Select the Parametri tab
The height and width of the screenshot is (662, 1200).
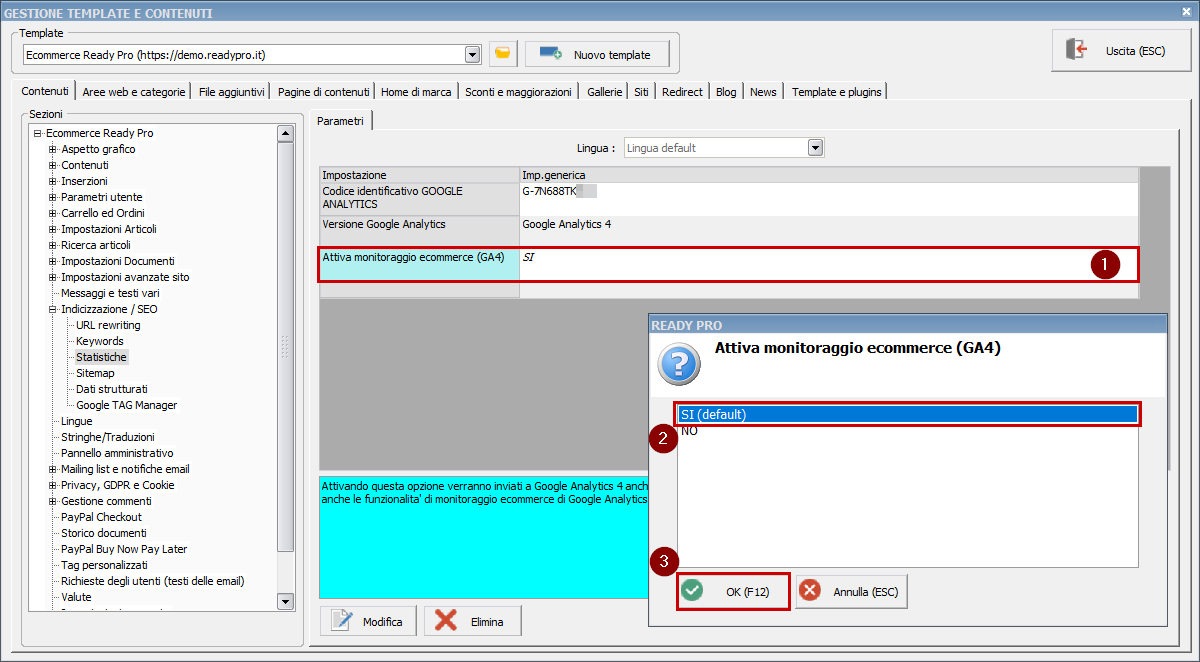tap(341, 121)
